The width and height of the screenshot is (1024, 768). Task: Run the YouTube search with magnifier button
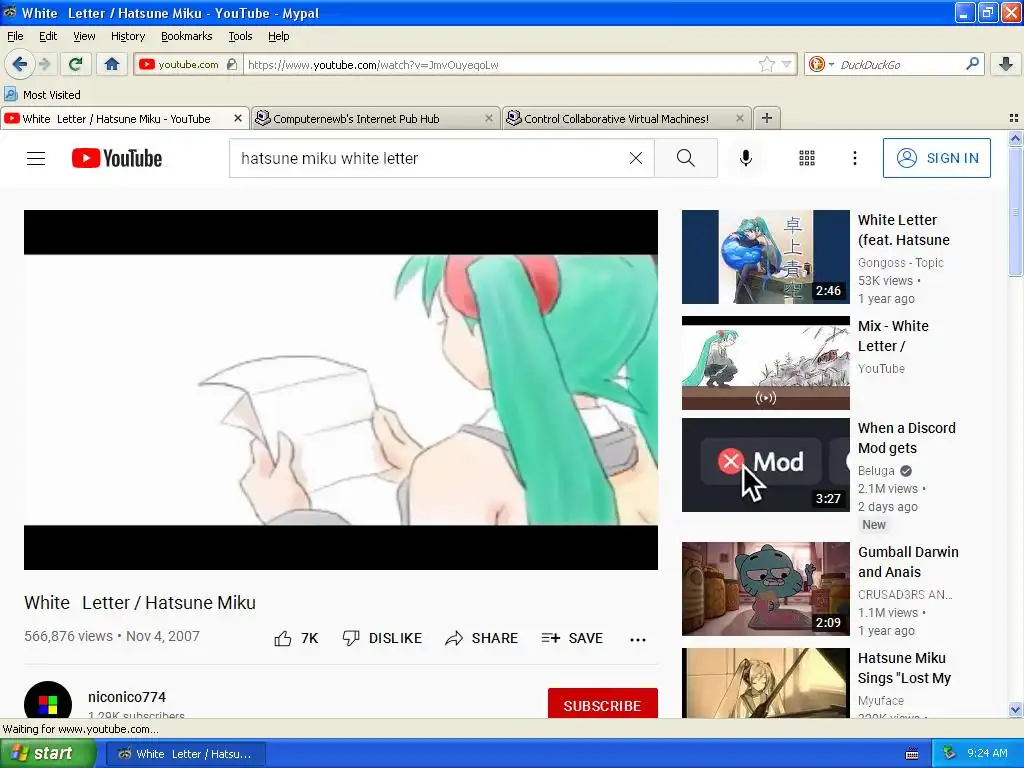click(x=686, y=158)
